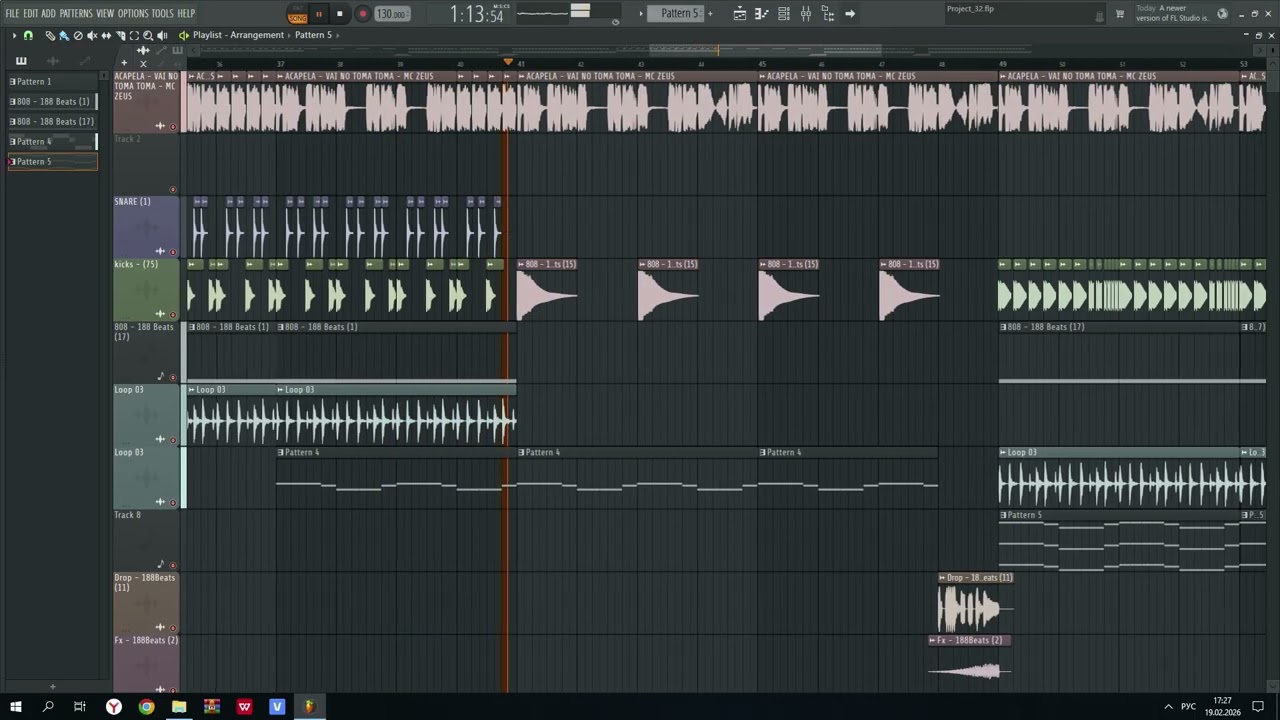Switch to Song mode

297,18
